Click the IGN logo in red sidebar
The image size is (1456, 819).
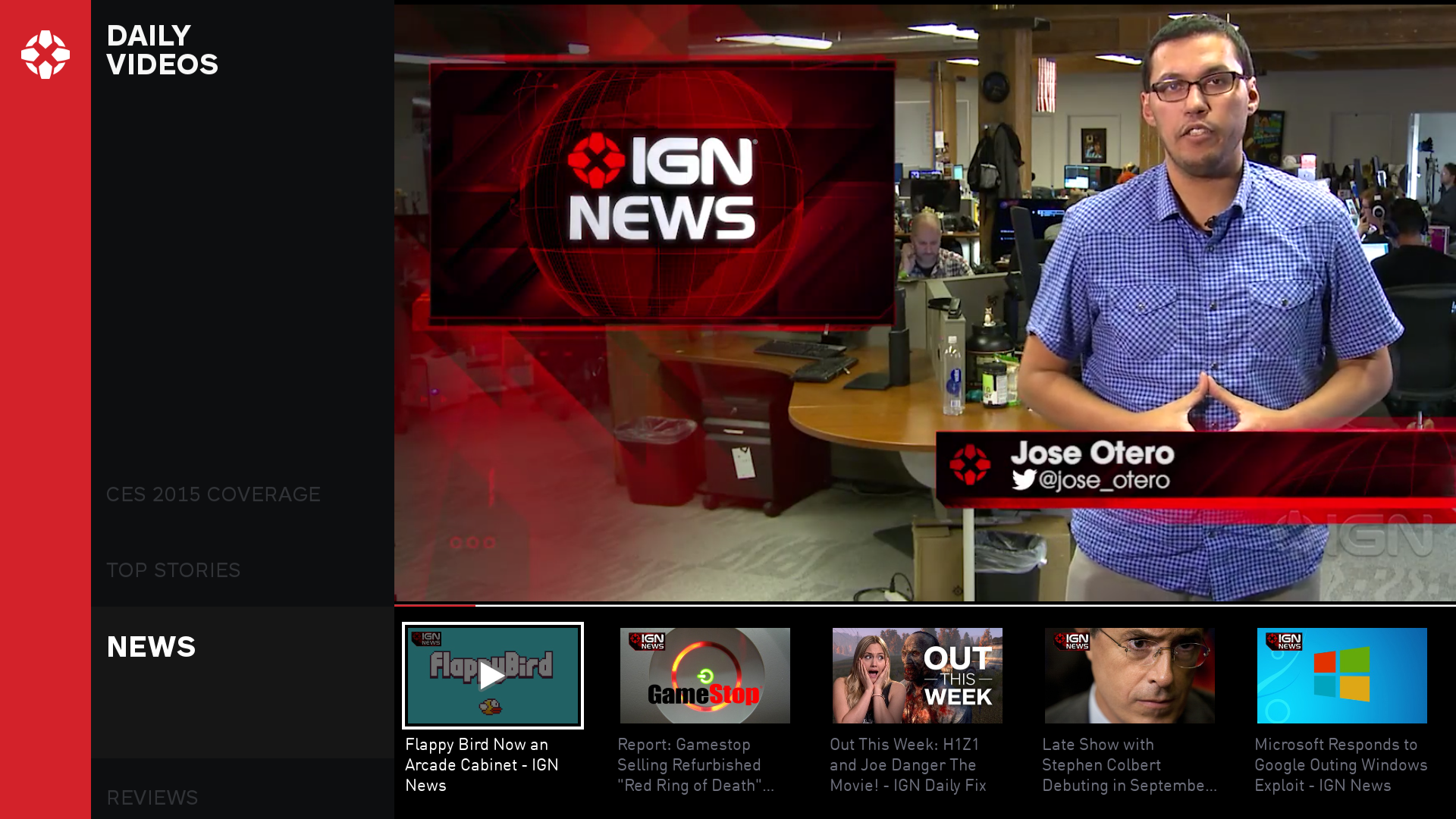pyautogui.click(x=45, y=55)
